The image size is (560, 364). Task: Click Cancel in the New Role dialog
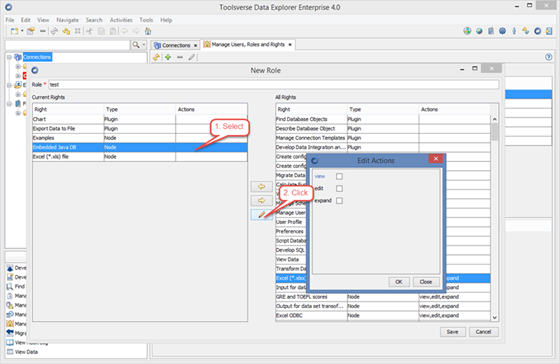[483, 332]
